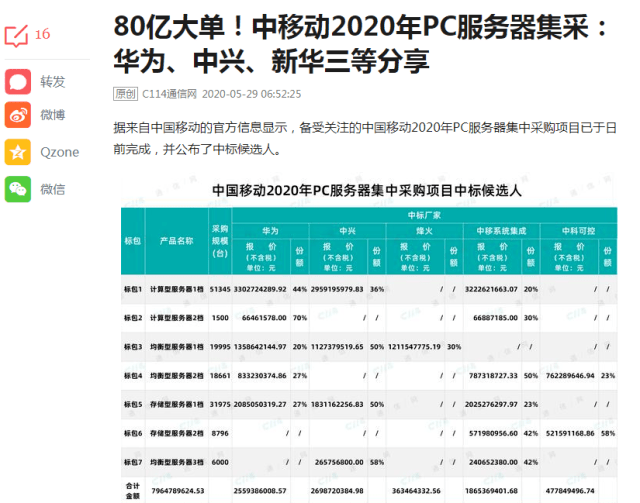Click the 合计金额 row label
This screenshot has width=640, height=503.
tap(133, 491)
